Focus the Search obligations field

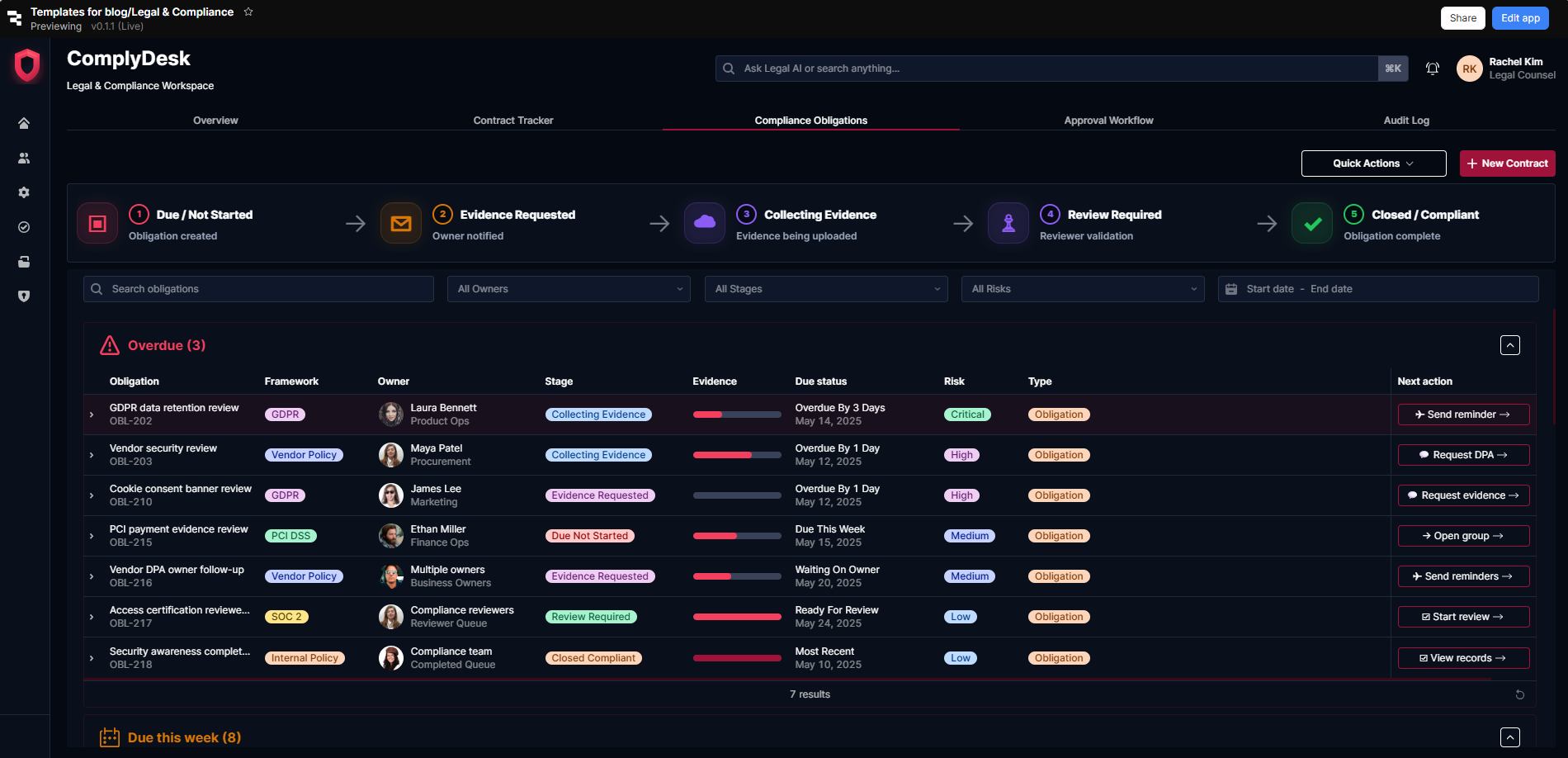[258, 289]
